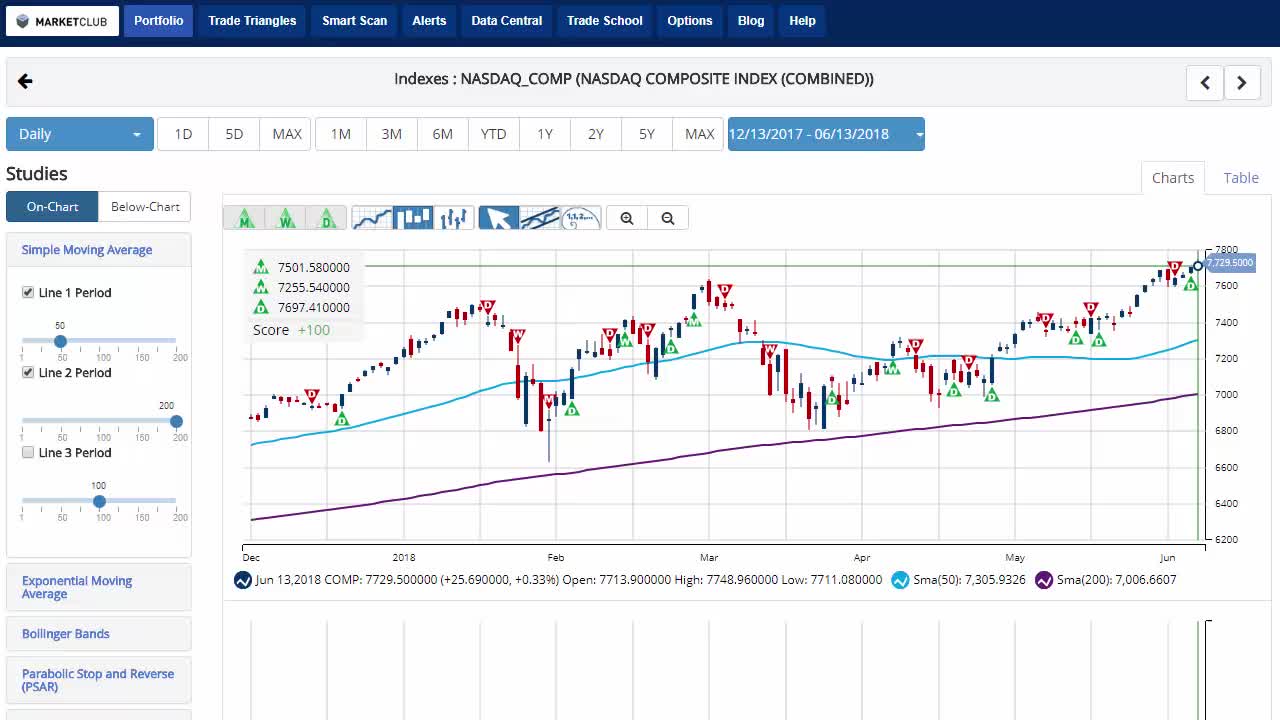Image resolution: width=1280 pixels, height=720 pixels.
Task: Set range to YTD
Action: (494, 134)
